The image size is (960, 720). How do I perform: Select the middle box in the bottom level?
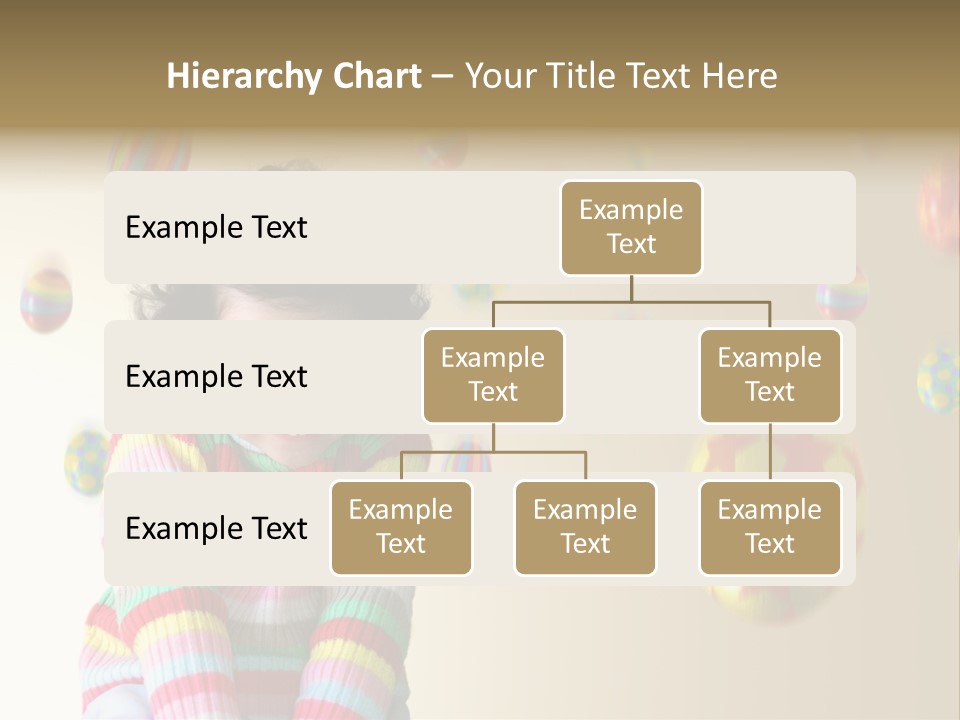pyautogui.click(x=585, y=528)
